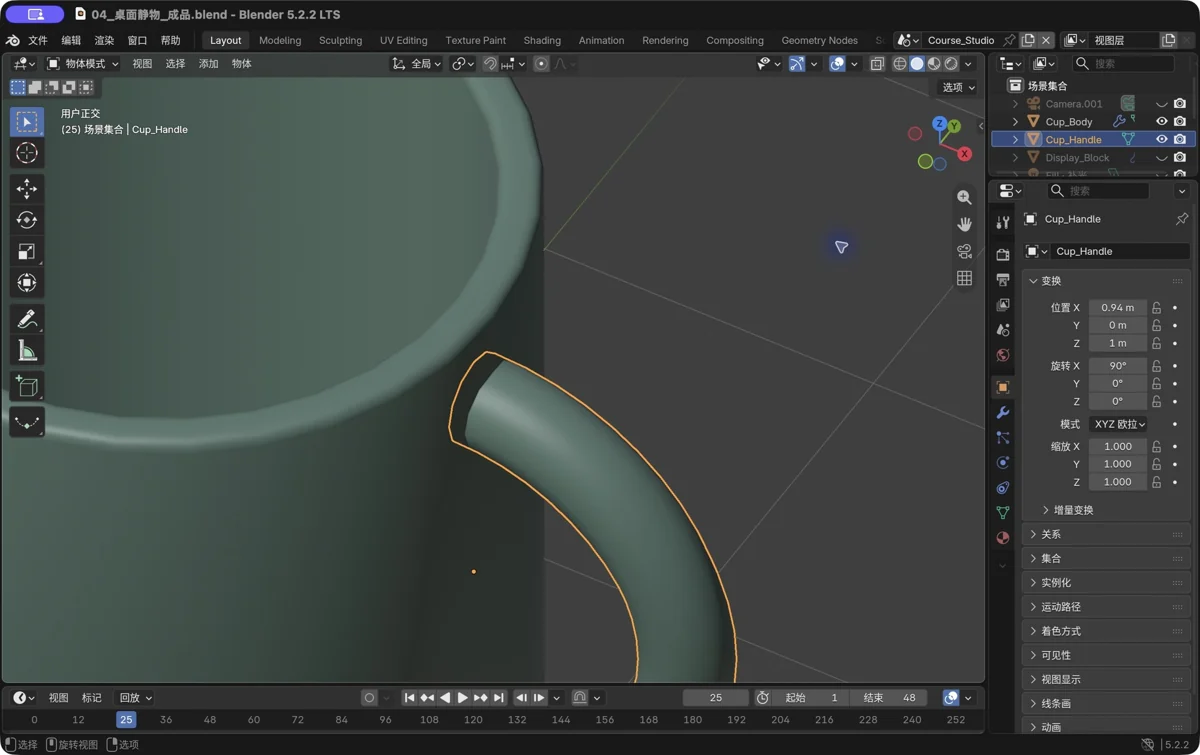Lock the Rotation X value
The width and height of the screenshot is (1200, 755).
[1157, 366]
